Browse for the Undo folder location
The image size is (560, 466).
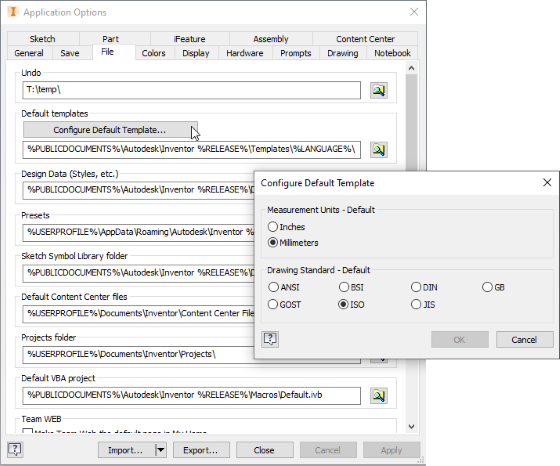(379, 90)
